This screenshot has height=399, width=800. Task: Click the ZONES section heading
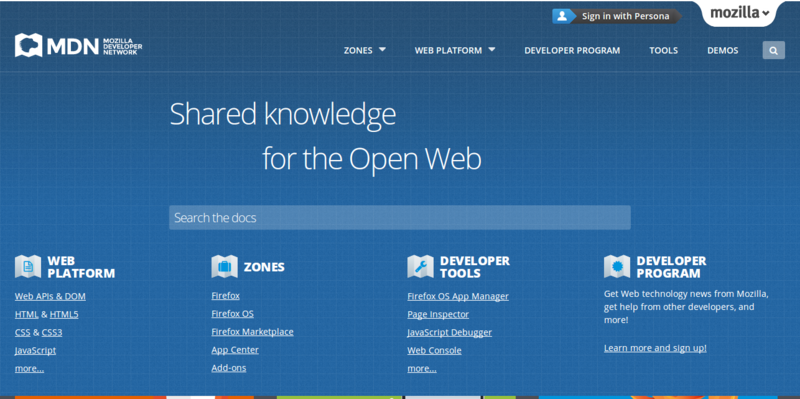[x=264, y=267]
